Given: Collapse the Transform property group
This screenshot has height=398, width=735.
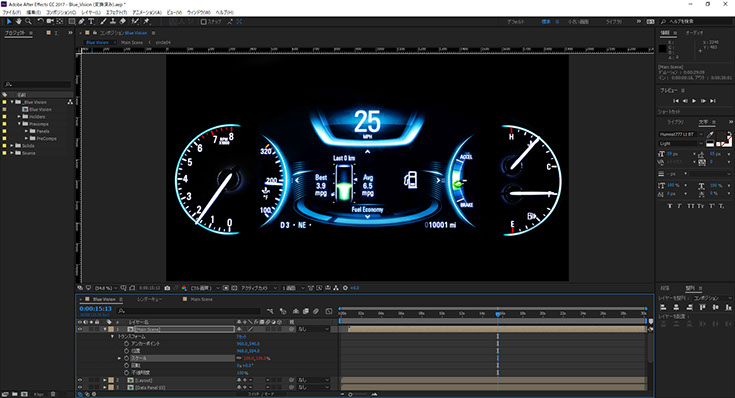Looking at the screenshot, I should click(x=112, y=337).
